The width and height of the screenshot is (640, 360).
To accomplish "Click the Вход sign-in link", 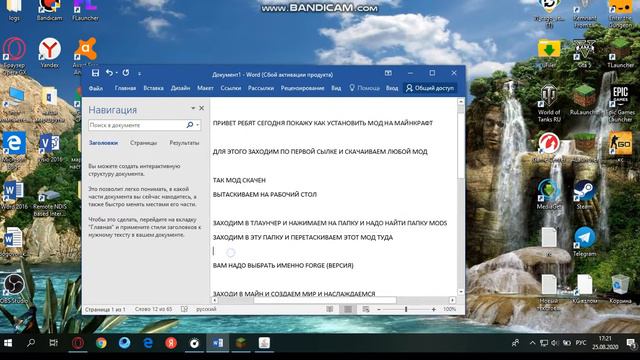I will [392, 88].
